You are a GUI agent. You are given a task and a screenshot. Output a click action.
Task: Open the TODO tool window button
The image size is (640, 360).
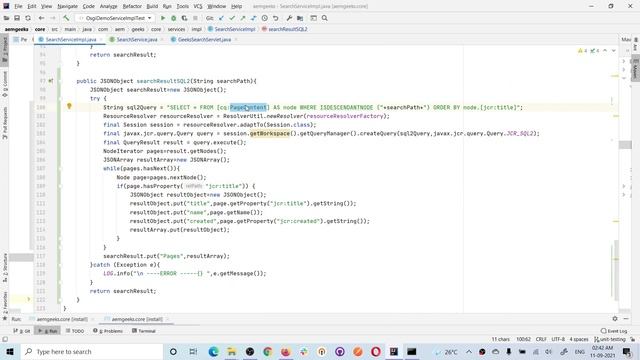click(x=75, y=331)
